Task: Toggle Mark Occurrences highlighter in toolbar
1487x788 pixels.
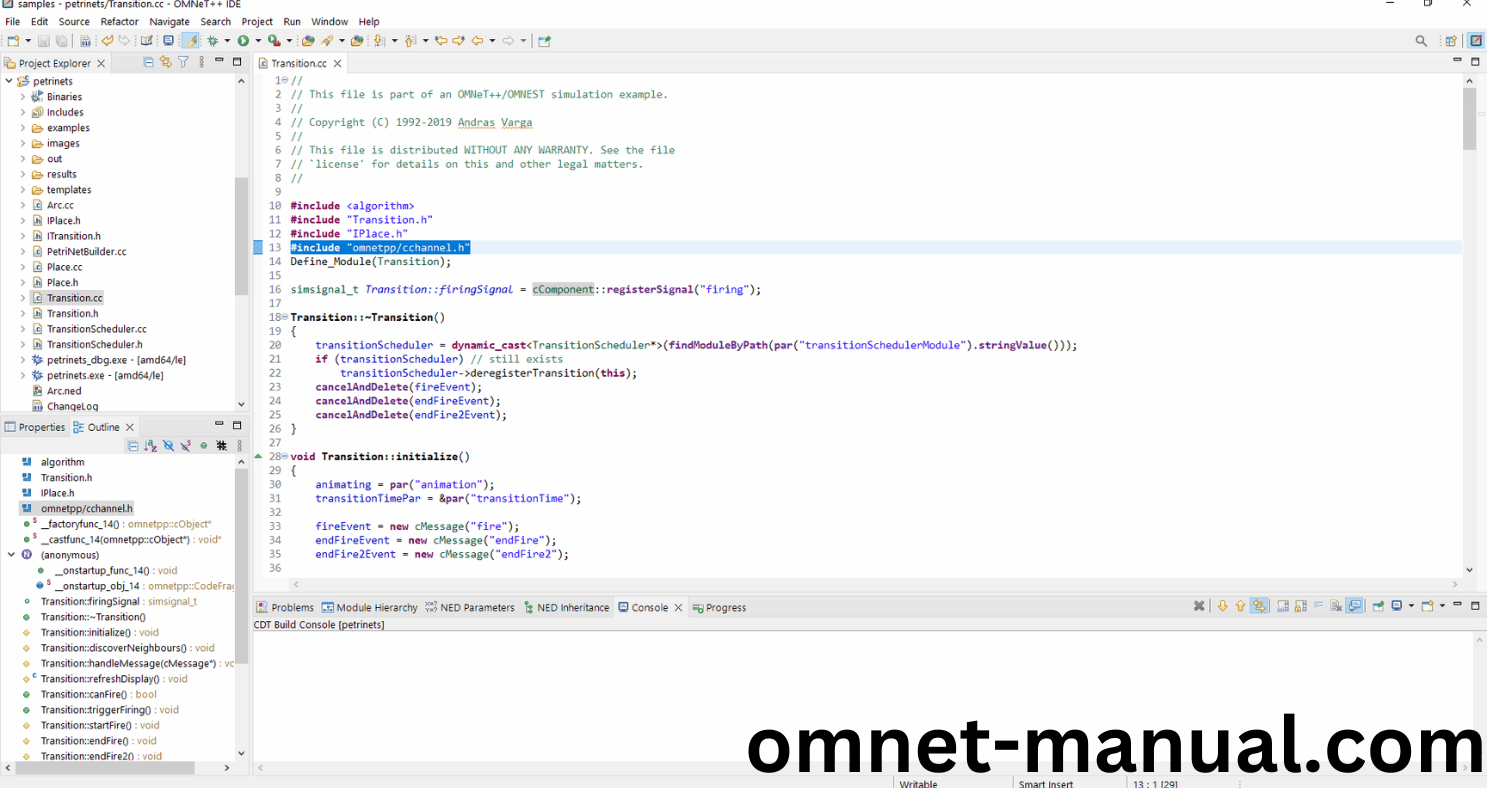Action: point(190,41)
